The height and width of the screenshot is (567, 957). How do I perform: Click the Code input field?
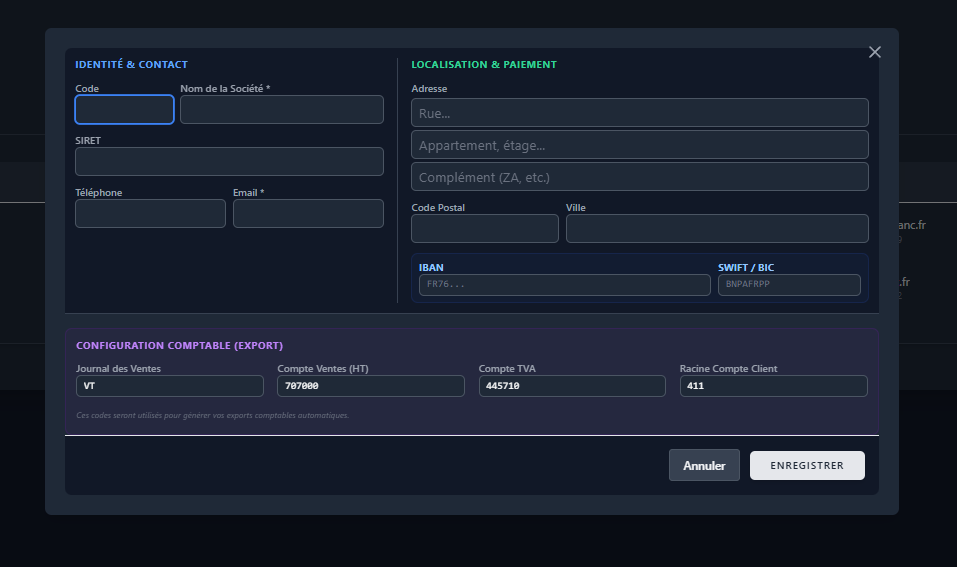[x=125, y=110]
